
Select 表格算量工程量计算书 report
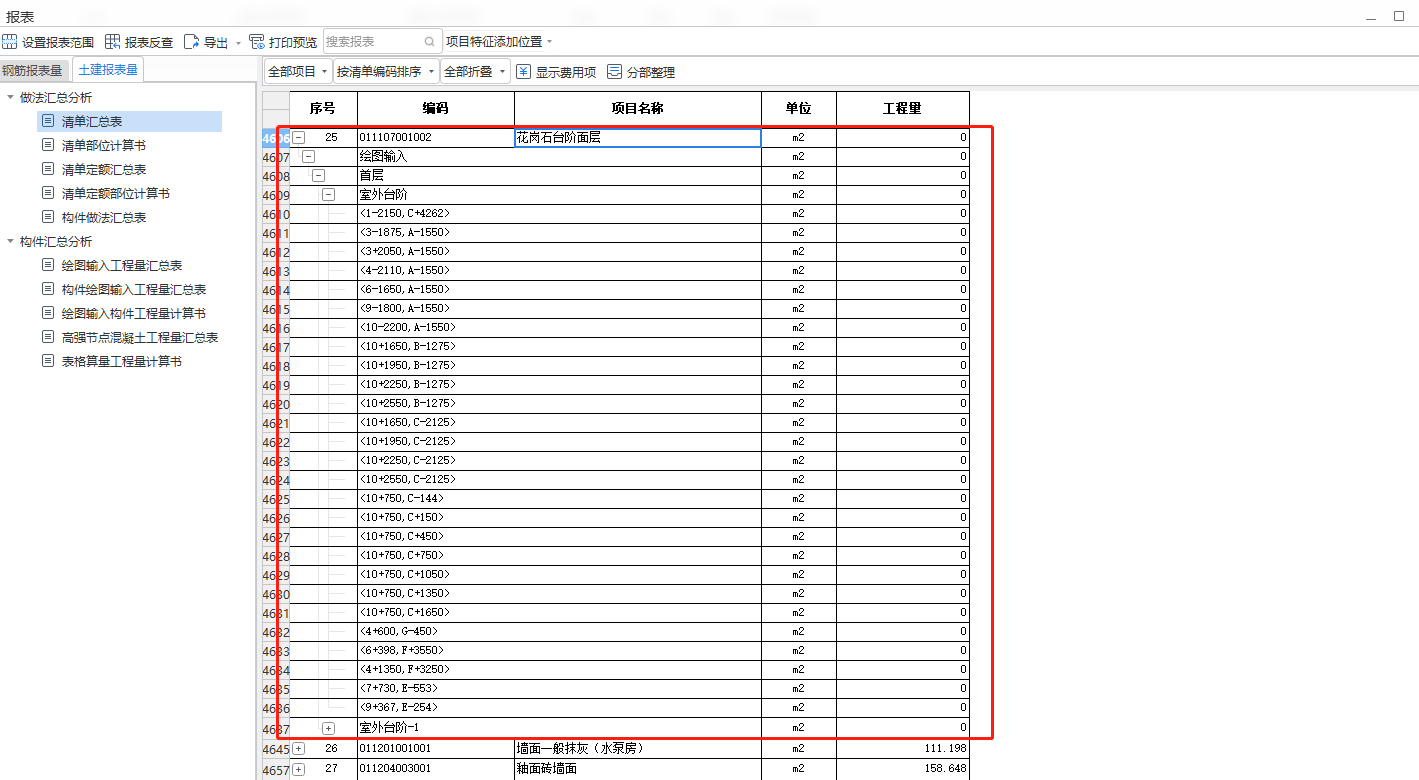122,361
